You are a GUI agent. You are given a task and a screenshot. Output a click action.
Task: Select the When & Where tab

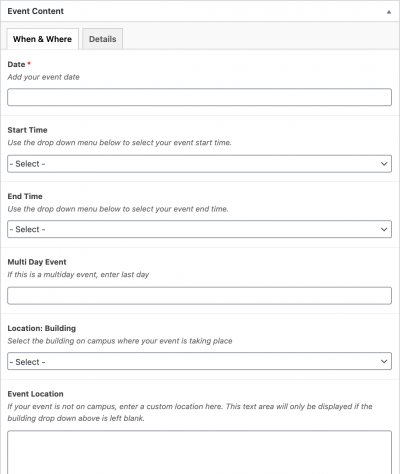(42, 39)
